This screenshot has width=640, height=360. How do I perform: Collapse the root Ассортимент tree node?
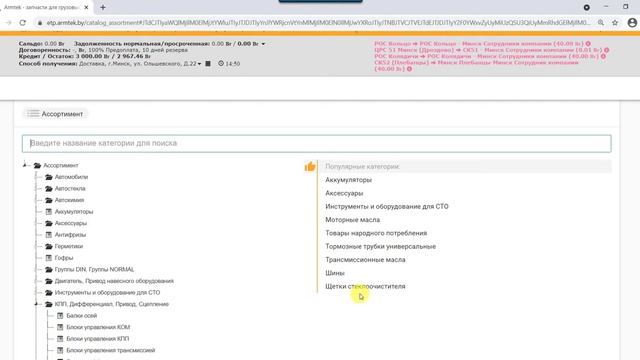25,165
